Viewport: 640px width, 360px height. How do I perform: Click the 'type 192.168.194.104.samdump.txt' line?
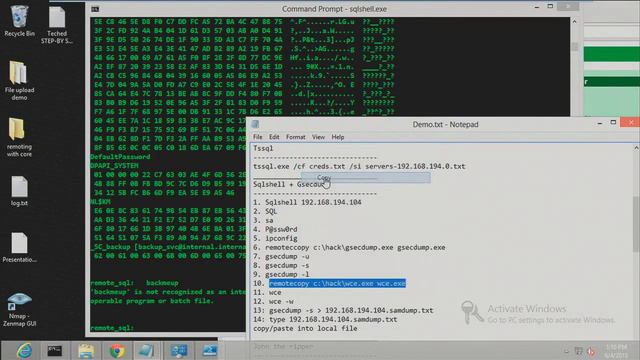(x=325, y=319)
